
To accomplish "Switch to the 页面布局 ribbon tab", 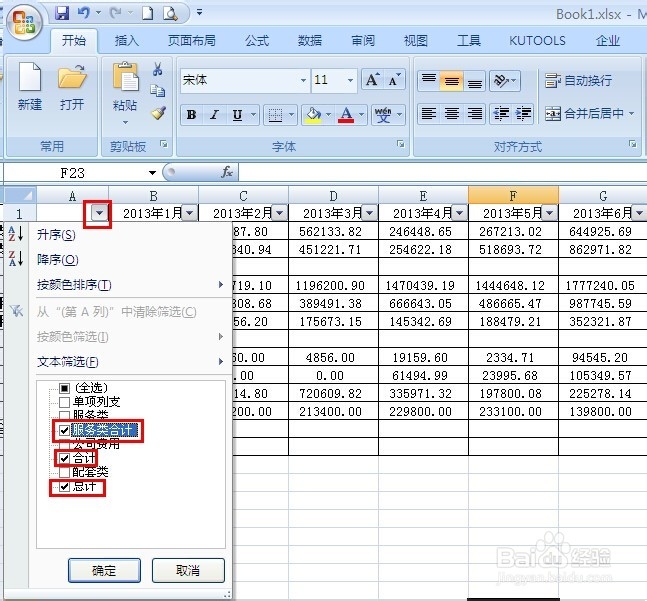I will (x=191, y=40).
